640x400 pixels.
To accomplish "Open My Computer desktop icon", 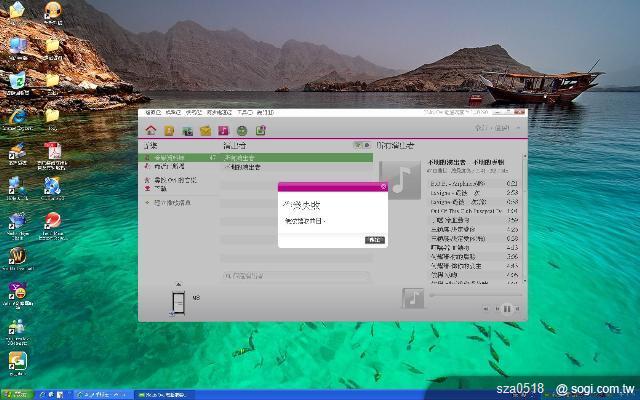I will point(18,47).
